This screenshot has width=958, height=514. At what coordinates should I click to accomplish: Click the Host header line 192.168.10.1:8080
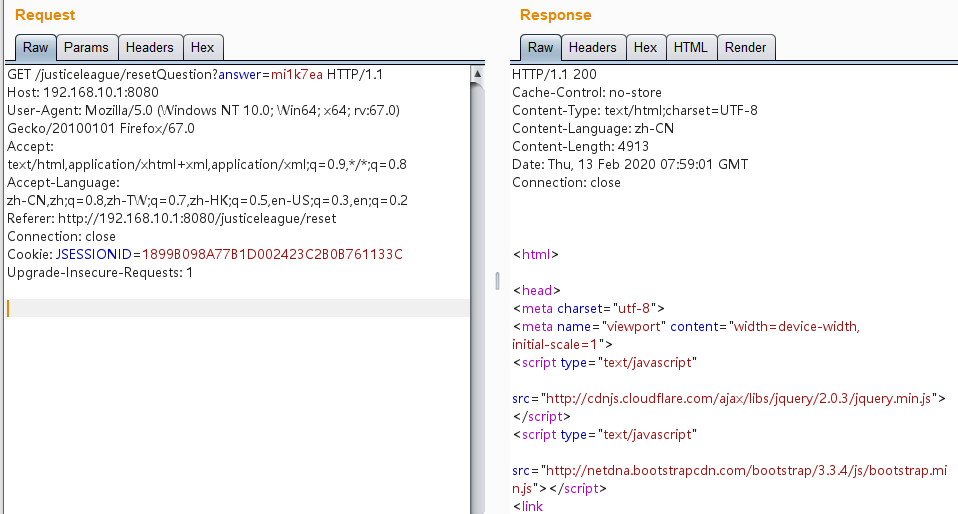(x=74, y=93)
